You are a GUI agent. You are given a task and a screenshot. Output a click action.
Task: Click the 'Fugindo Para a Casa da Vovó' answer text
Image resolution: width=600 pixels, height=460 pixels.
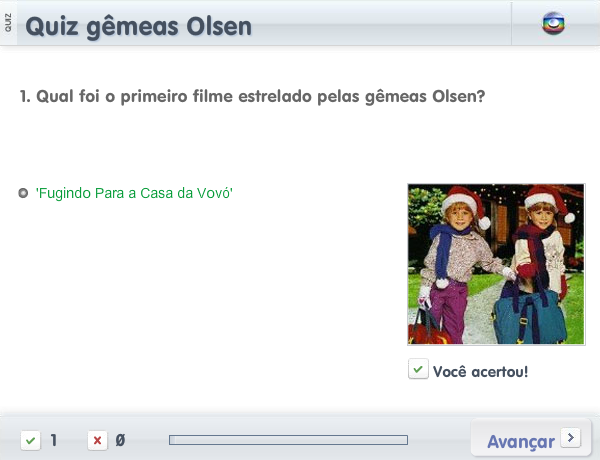click(x=134, y=193)
